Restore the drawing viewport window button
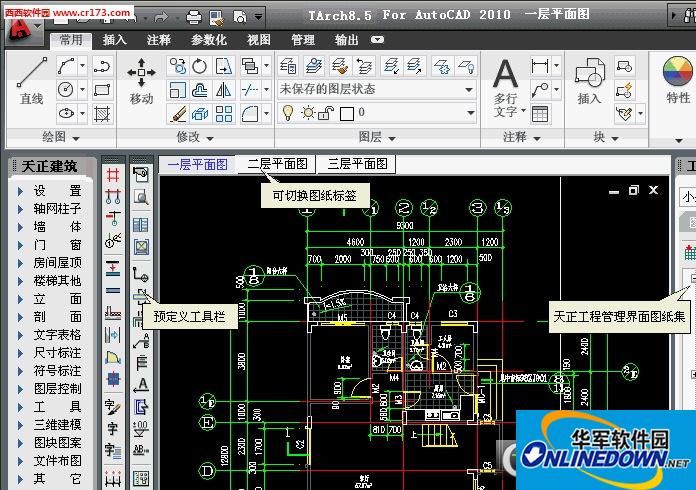 [x=633, y=190]
